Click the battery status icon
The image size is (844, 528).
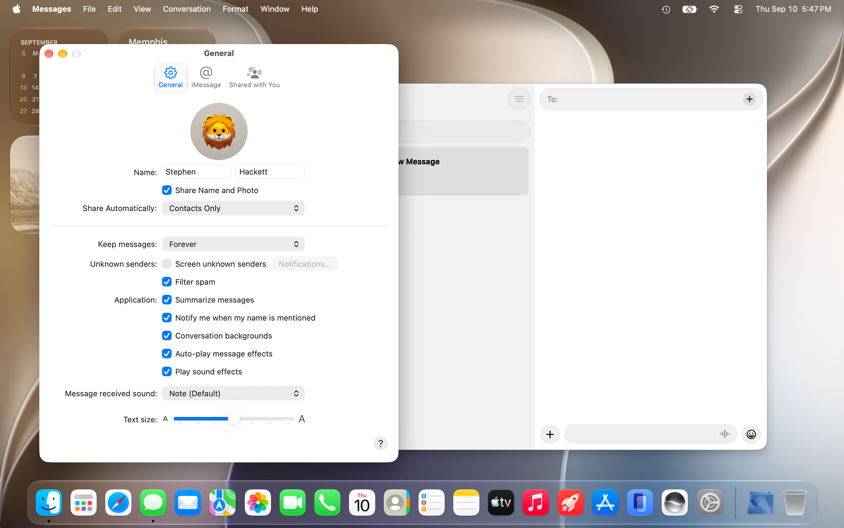pos(690,9)
